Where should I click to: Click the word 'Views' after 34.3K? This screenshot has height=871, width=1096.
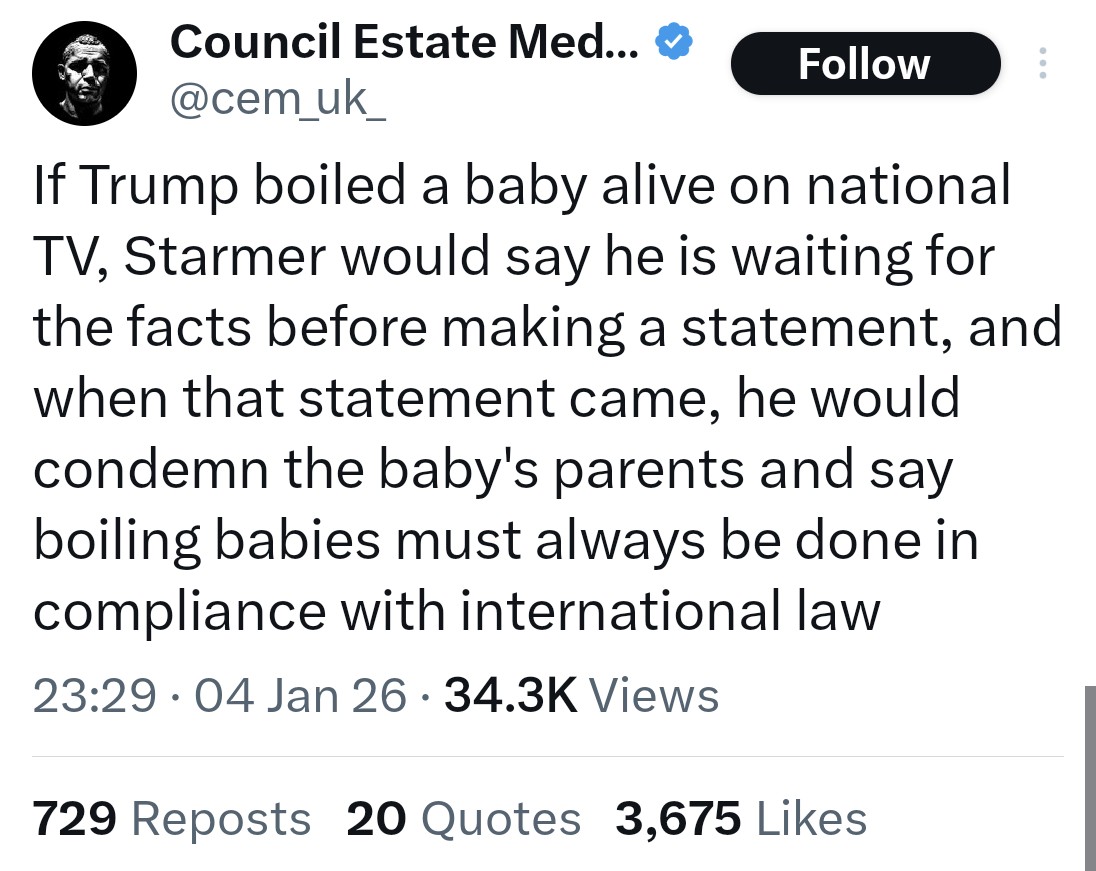pos(654,696)
